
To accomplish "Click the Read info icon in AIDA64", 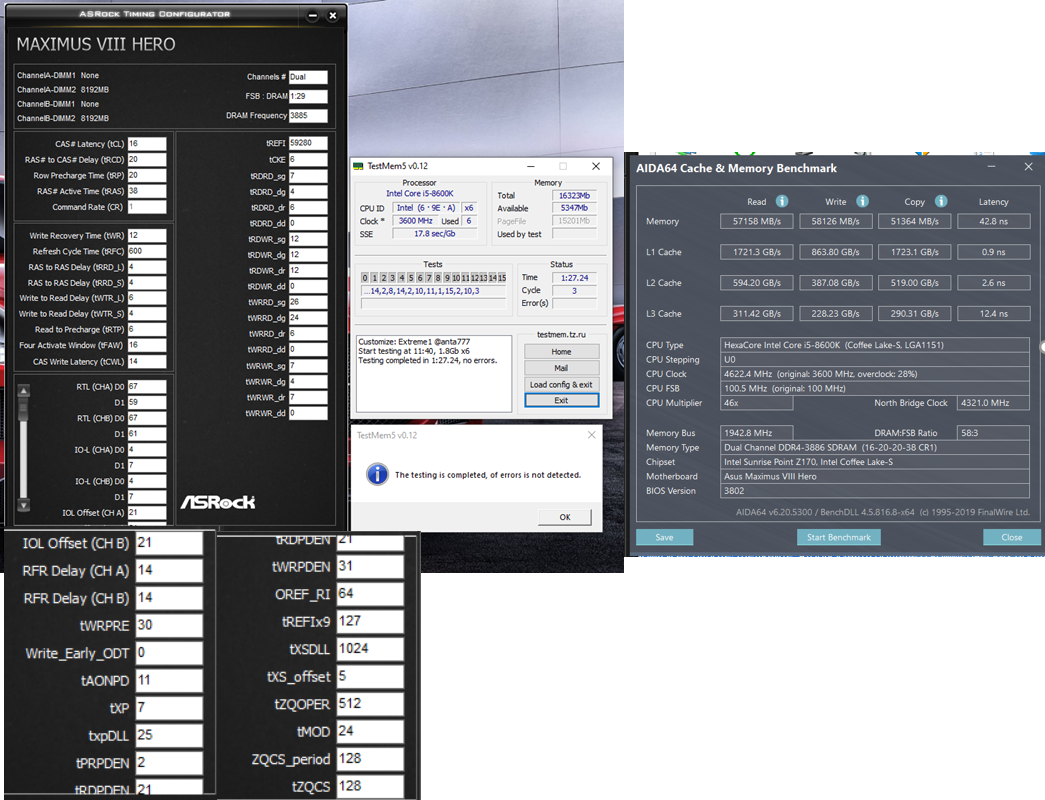I will pos(782,201).
